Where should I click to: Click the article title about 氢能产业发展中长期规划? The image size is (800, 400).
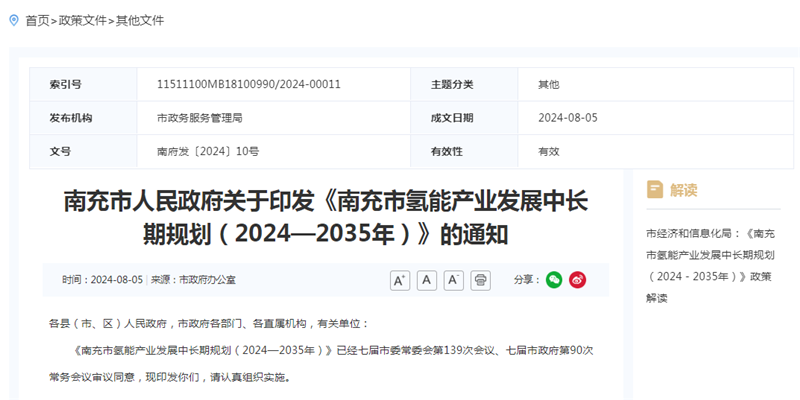click(x=325, y=217)
